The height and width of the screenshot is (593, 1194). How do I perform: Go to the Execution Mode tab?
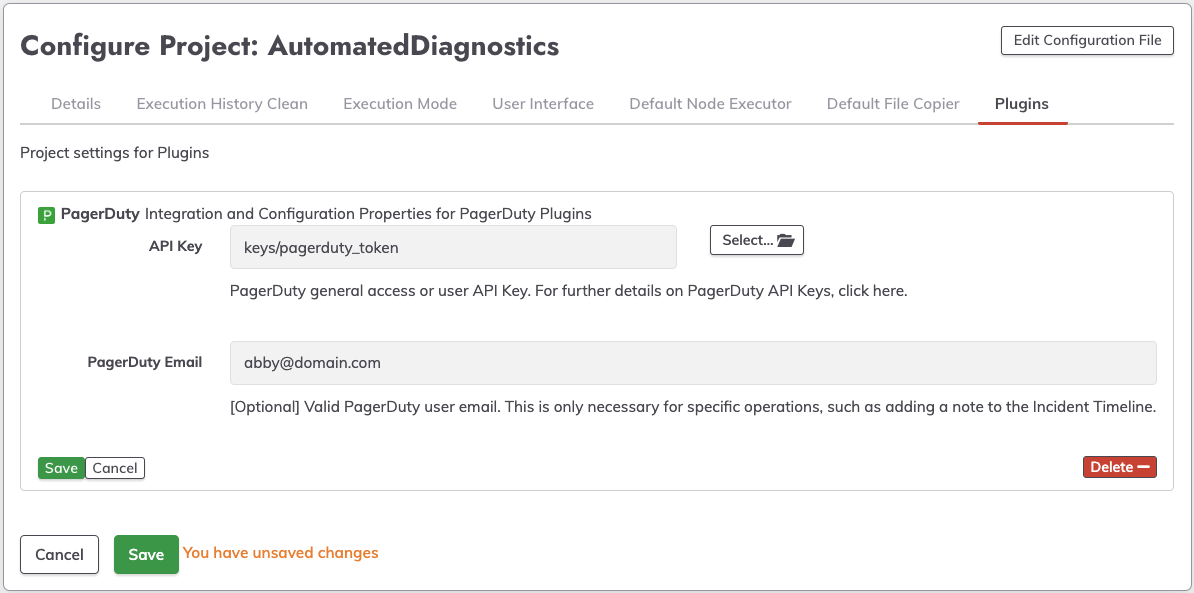(400, 104)
